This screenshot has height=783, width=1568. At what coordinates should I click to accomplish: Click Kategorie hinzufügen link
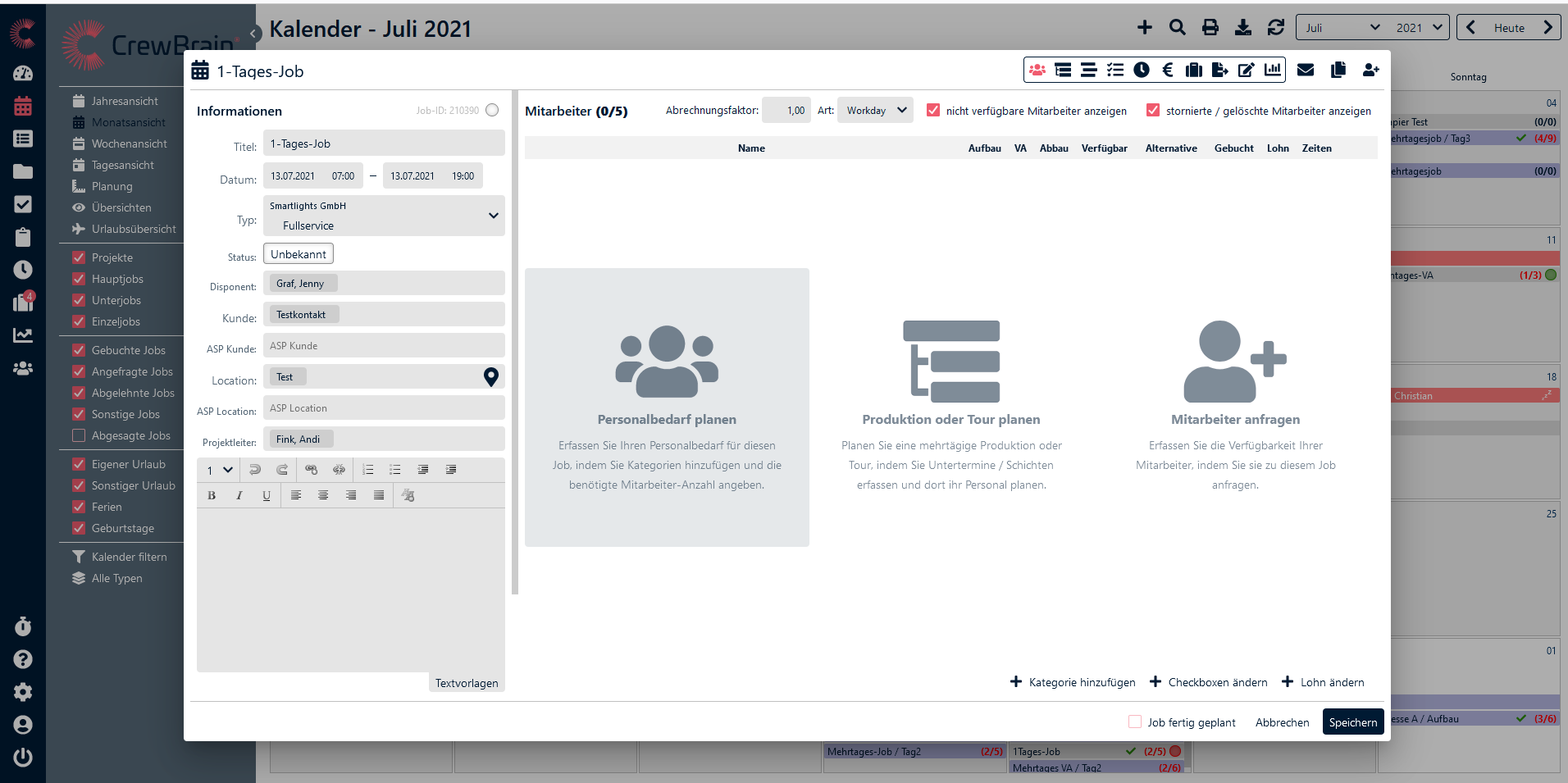pyautogui.click(x=1073, y=682)
